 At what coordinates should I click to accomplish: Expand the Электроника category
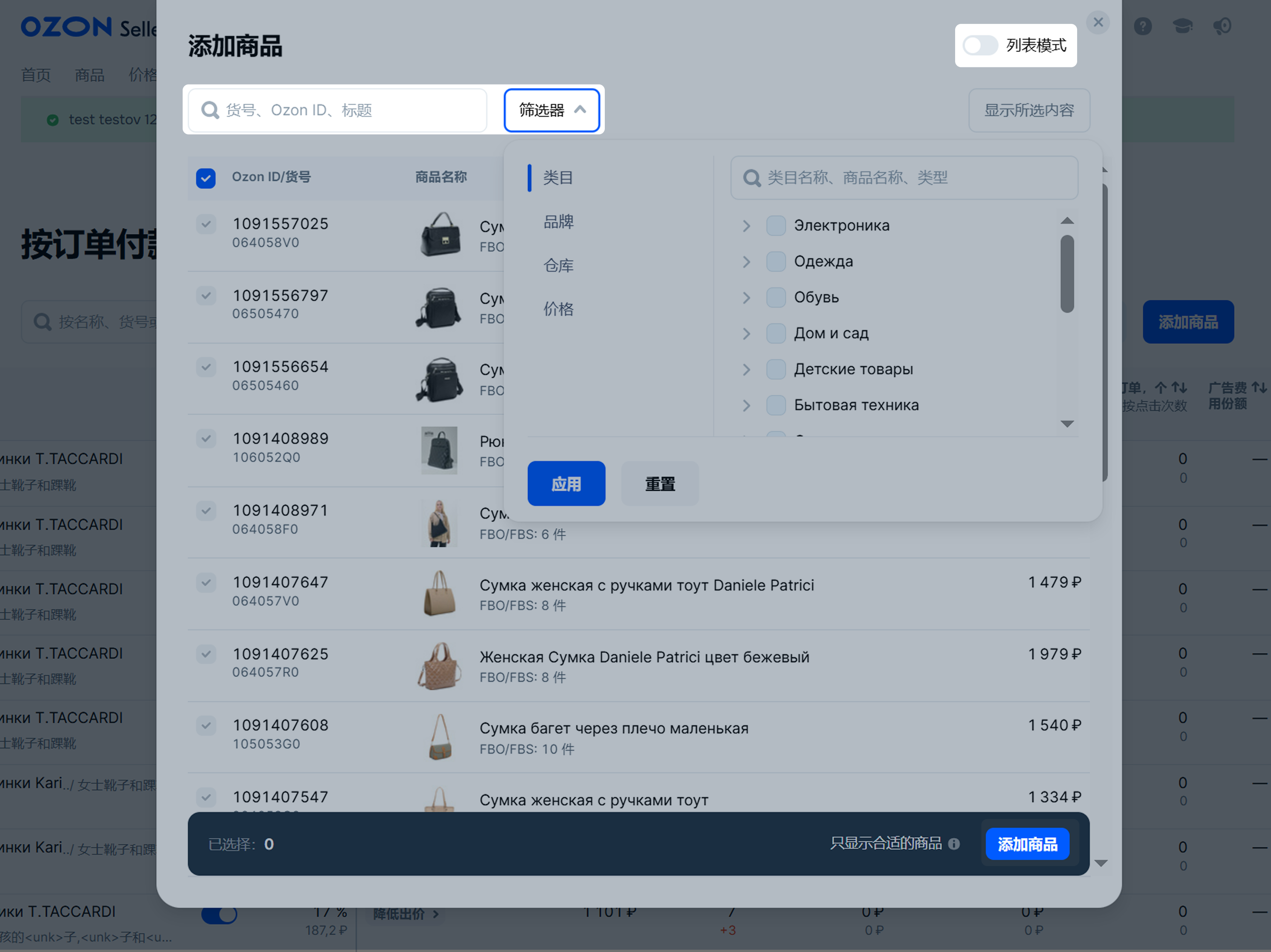[746, 226]
